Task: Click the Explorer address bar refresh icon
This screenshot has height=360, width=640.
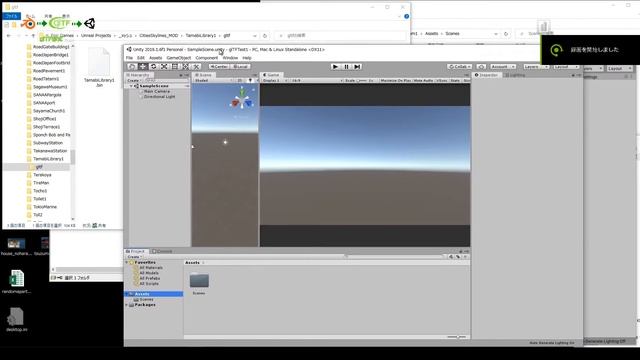Action: click(x=265, y=36)
